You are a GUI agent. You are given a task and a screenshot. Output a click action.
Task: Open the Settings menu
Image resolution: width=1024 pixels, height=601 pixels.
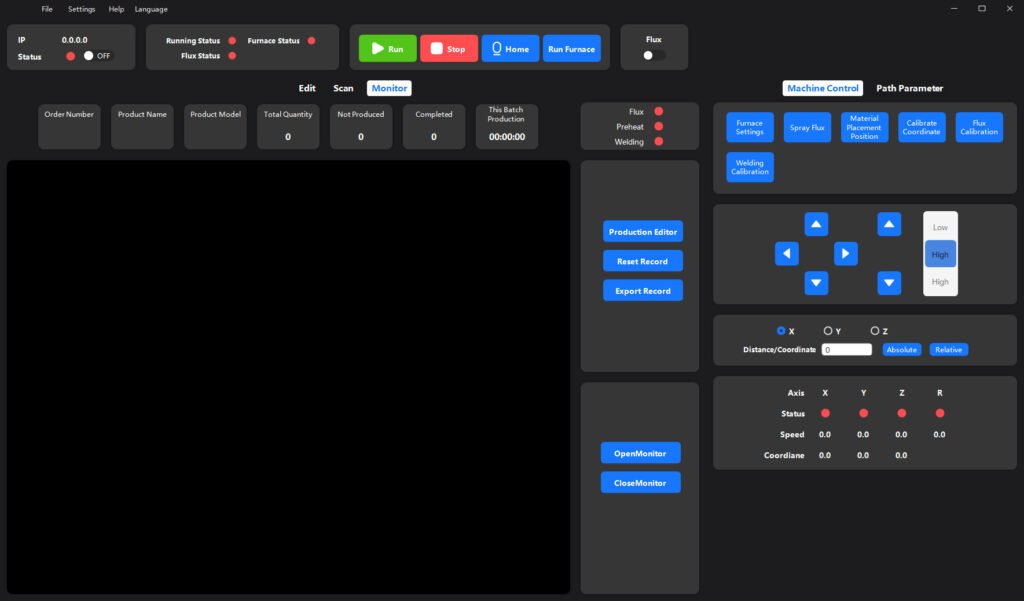pyautogui.click(x=82, y=9)
